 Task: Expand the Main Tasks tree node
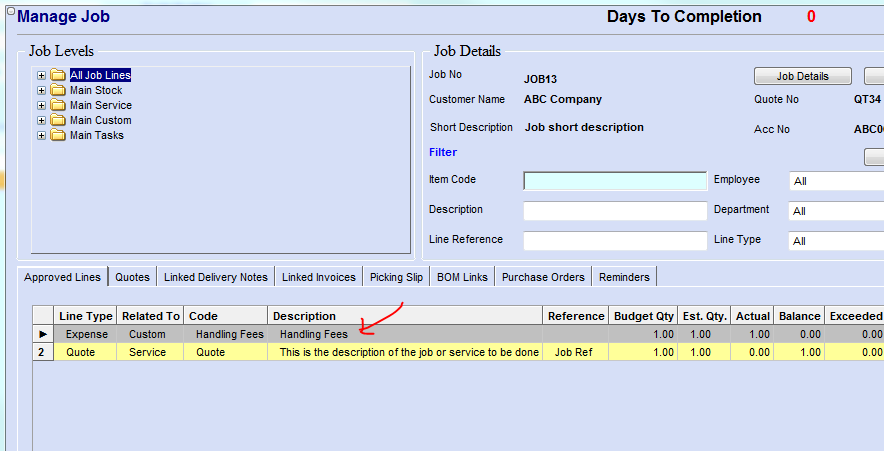41,135
